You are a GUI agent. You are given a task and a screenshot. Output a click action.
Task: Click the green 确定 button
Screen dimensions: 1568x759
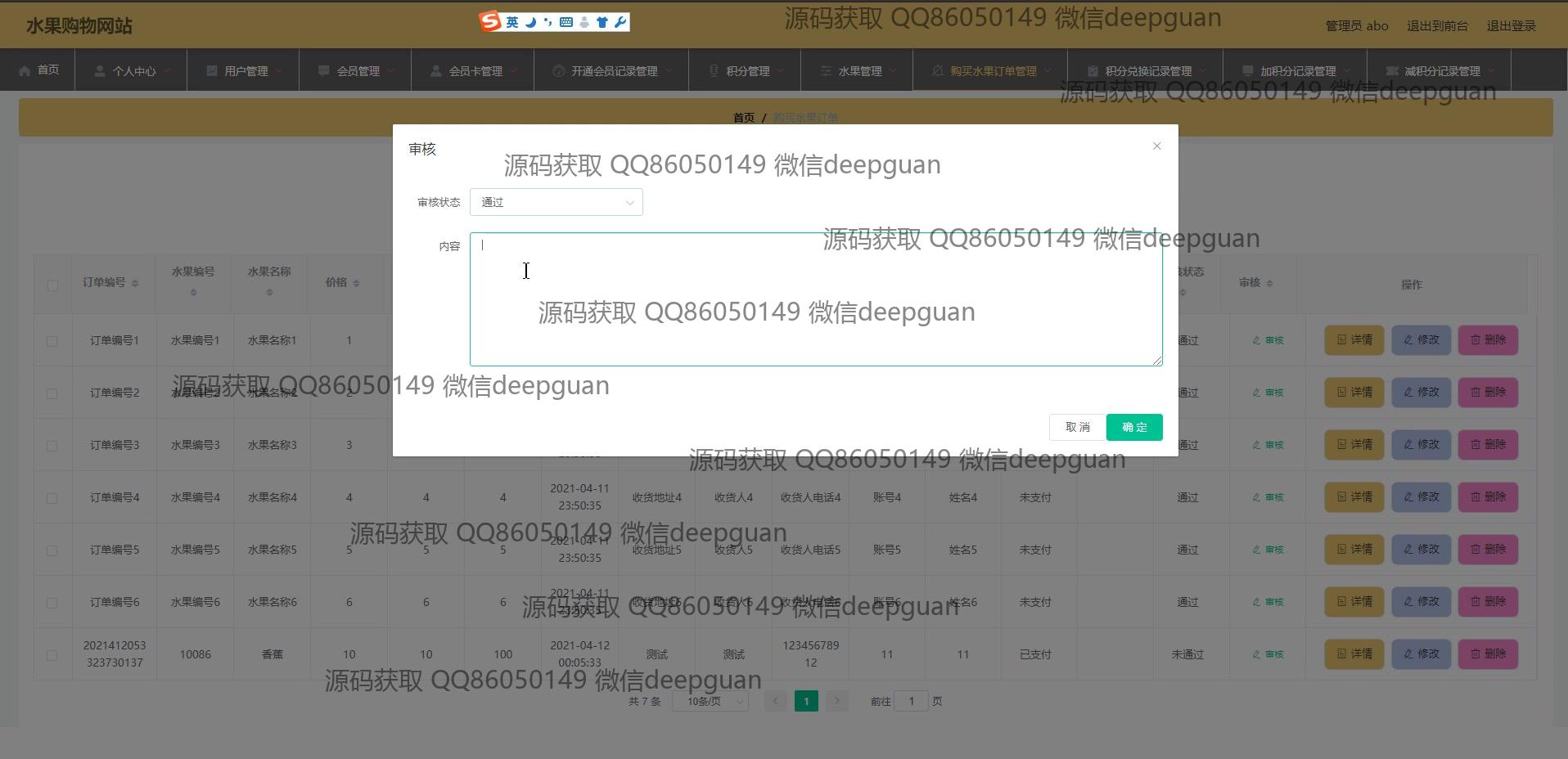click(x=1133, y=427)
